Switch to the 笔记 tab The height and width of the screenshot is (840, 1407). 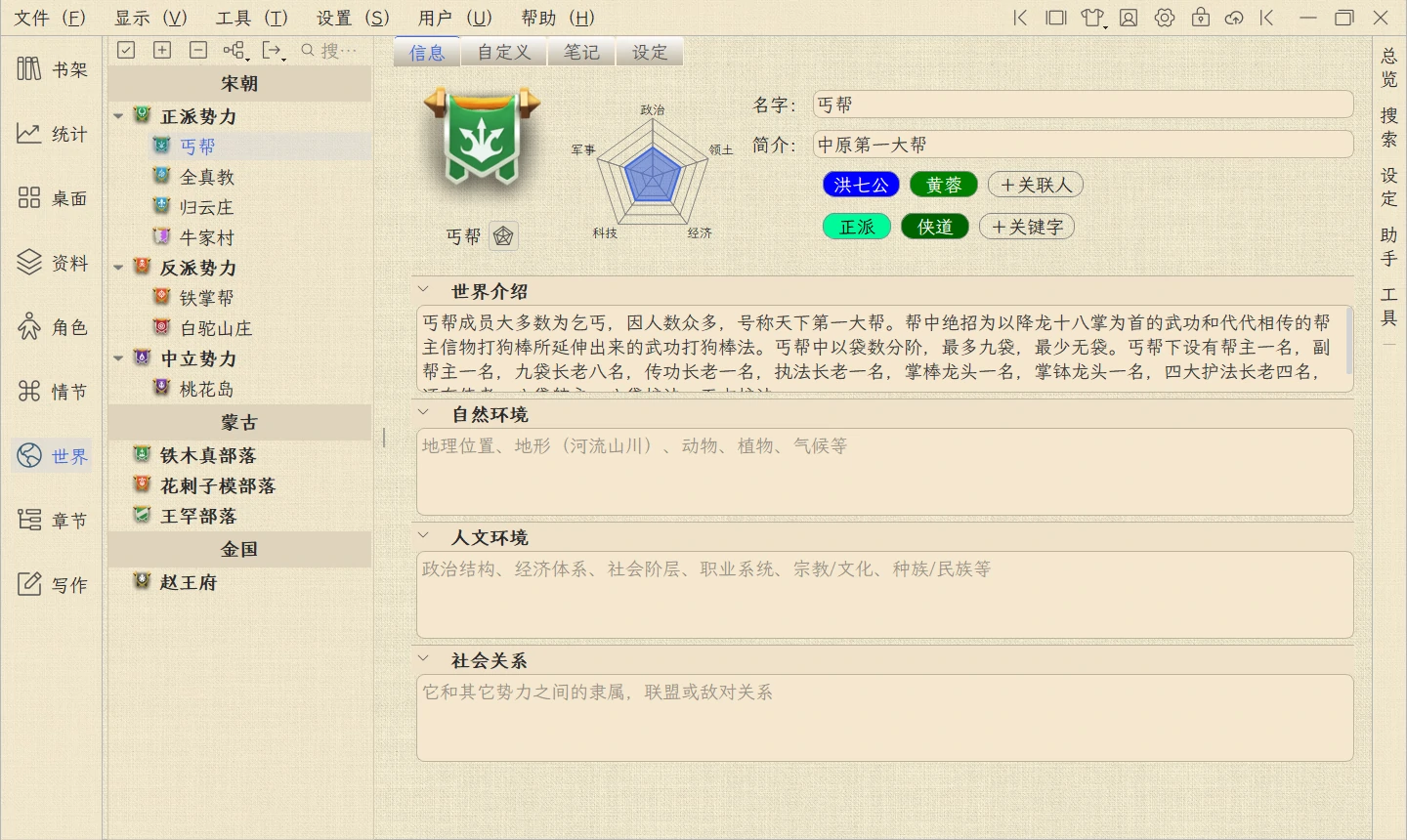pos(581,52)
